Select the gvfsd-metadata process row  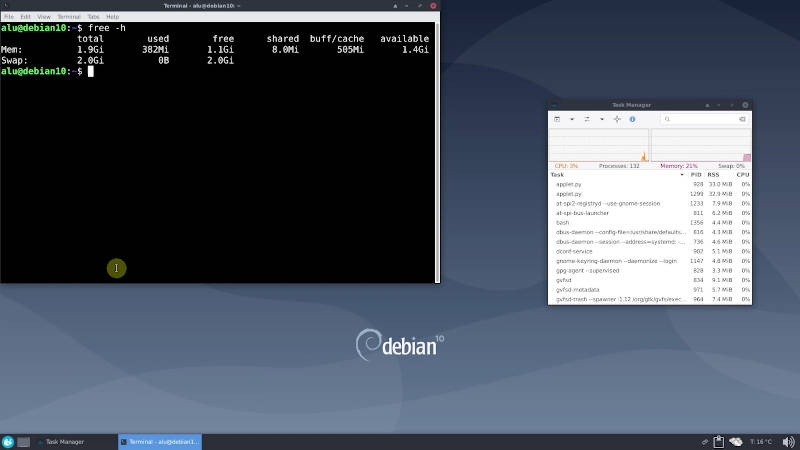coord(649,289)
